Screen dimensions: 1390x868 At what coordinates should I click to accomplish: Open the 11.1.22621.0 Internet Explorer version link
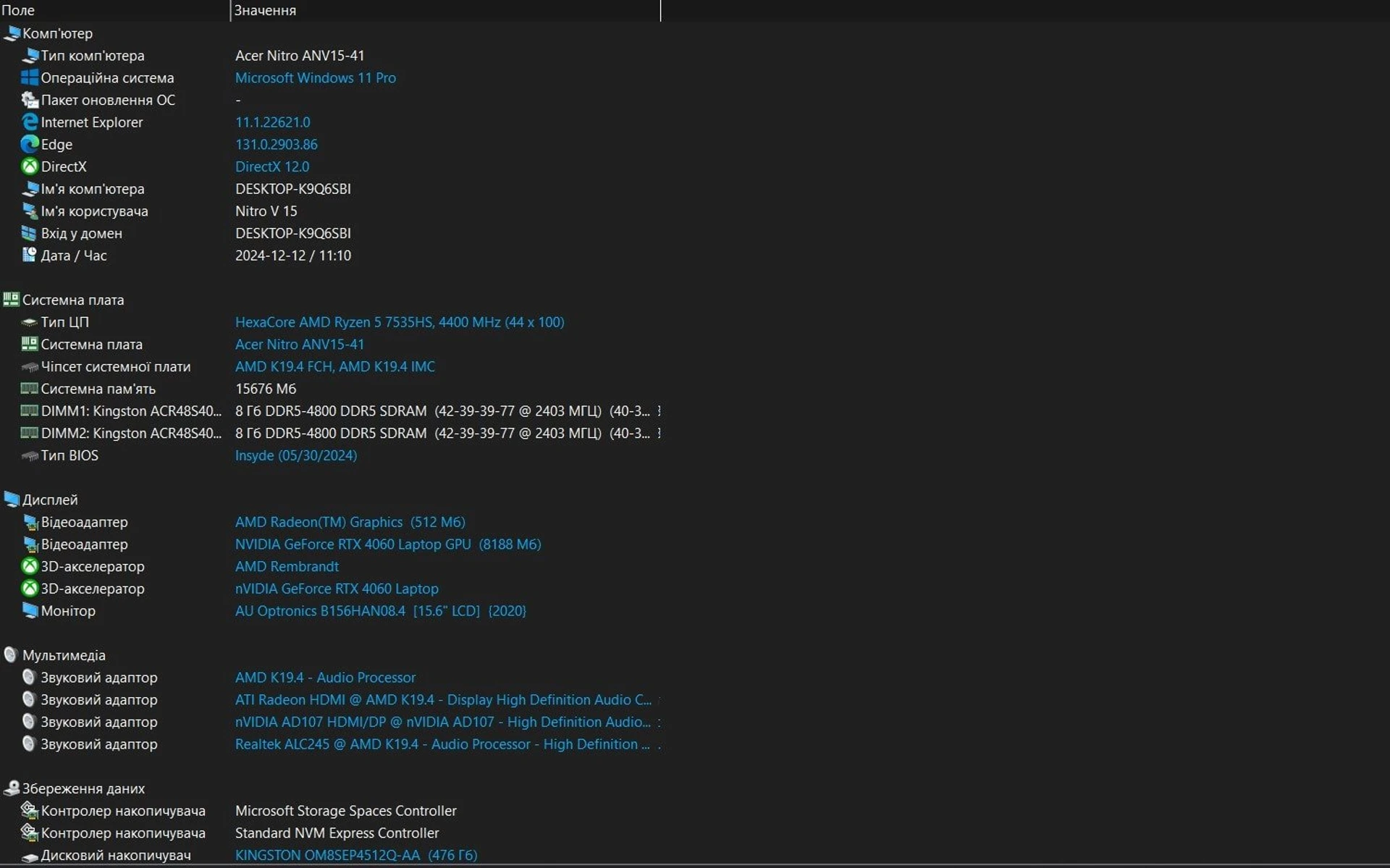[273, 122]
